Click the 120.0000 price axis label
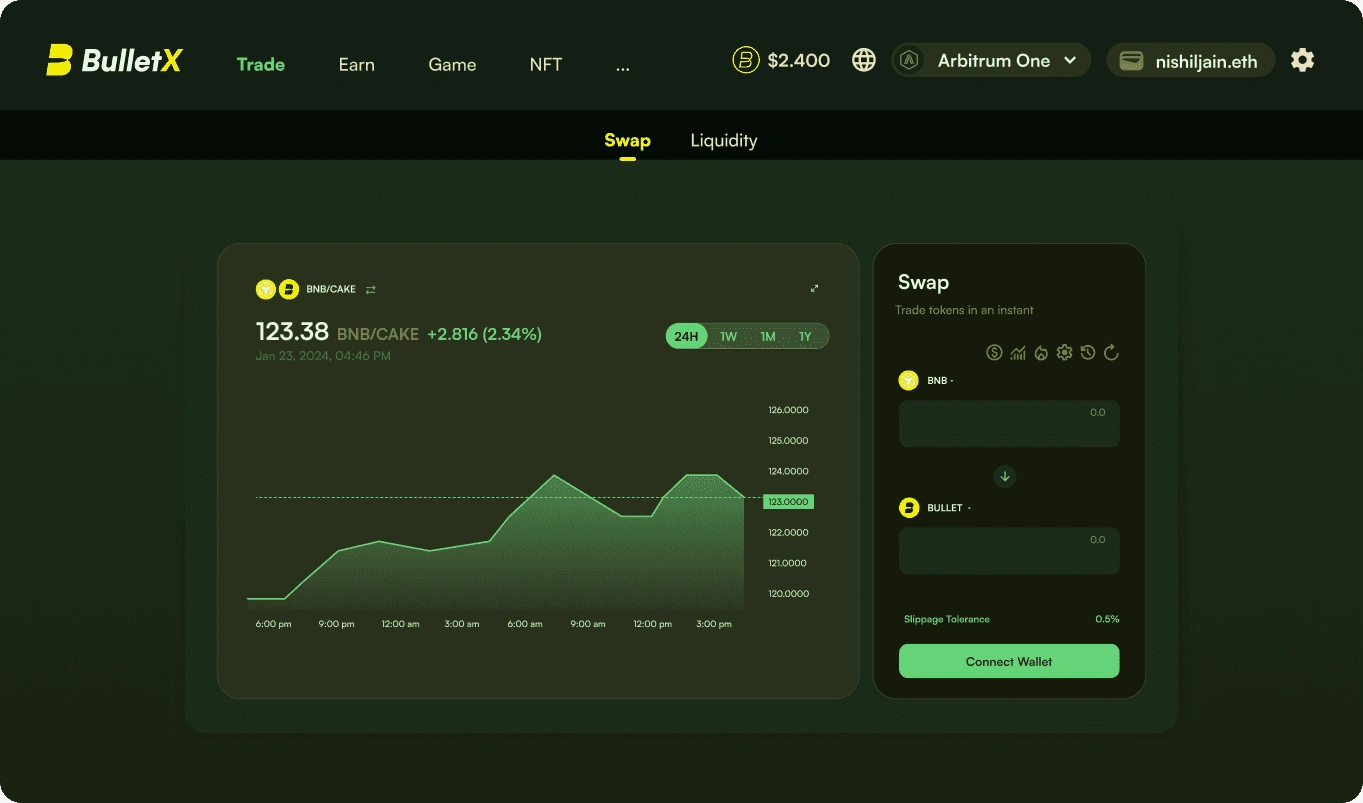 coord(788,594)
